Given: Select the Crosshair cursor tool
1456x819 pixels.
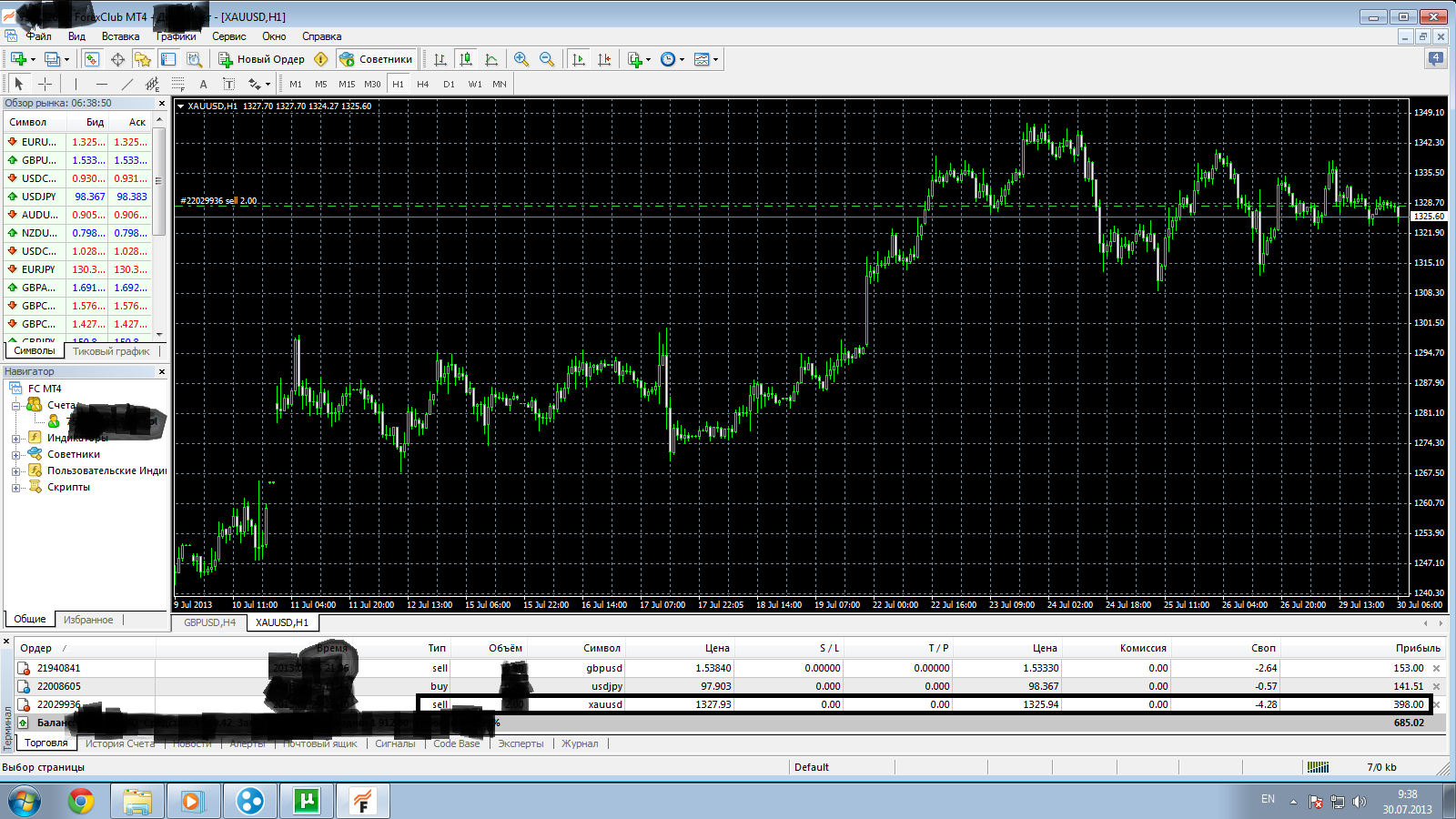Looking at the screenshot, I should click(45, 84).
